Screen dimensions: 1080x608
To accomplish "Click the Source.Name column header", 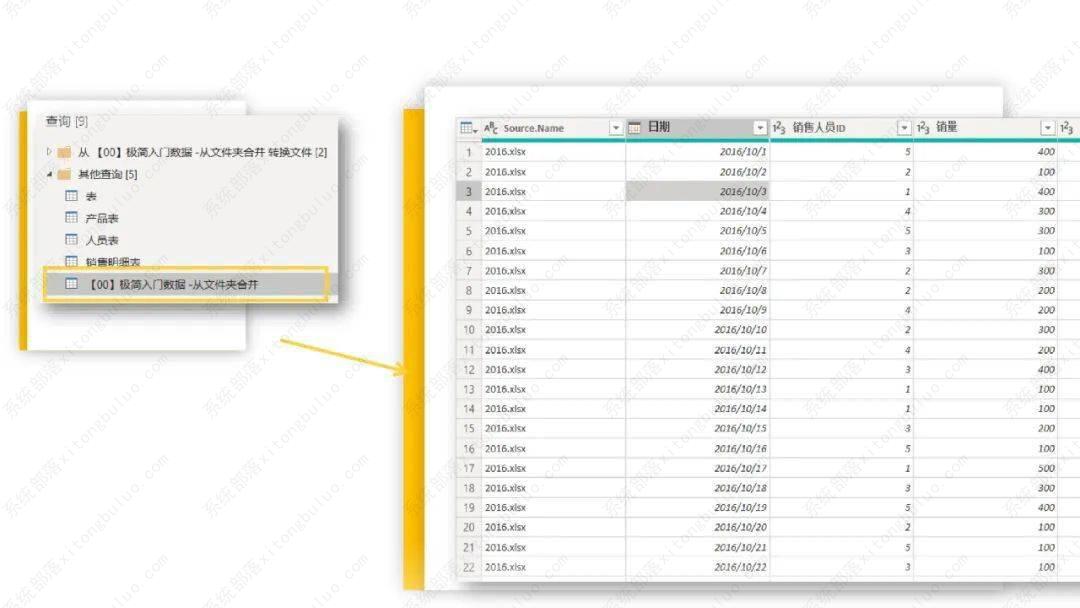I will click(x=533, y=128).
